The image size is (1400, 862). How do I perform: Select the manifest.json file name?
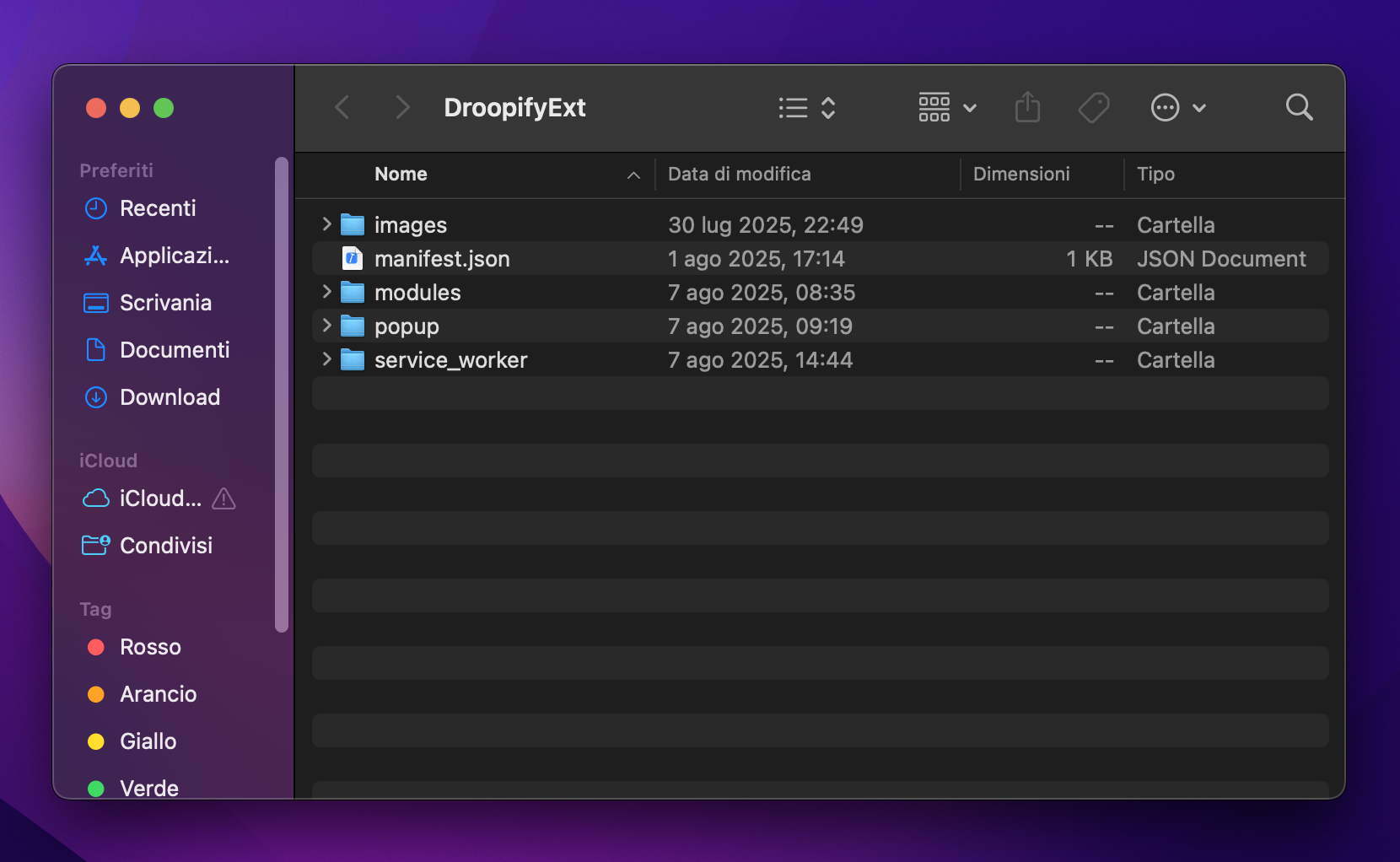[442, 259]
